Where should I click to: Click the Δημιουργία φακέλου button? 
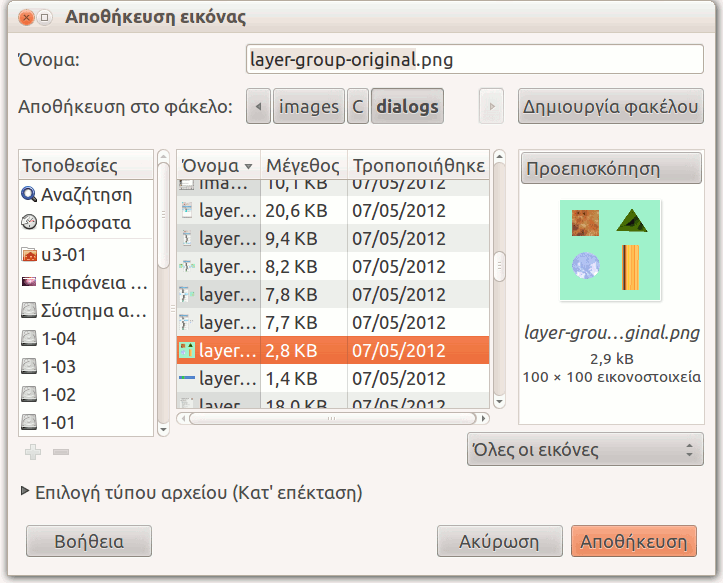coord(610,106)
